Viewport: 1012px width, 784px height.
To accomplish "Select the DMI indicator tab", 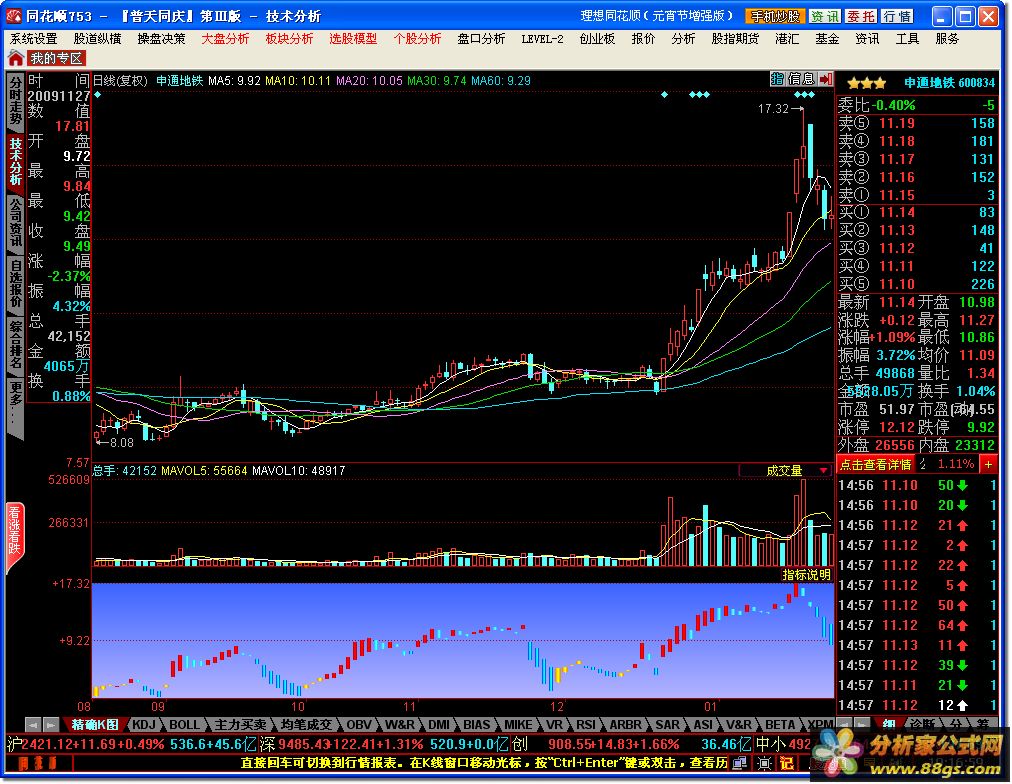I will click(439, 725).
